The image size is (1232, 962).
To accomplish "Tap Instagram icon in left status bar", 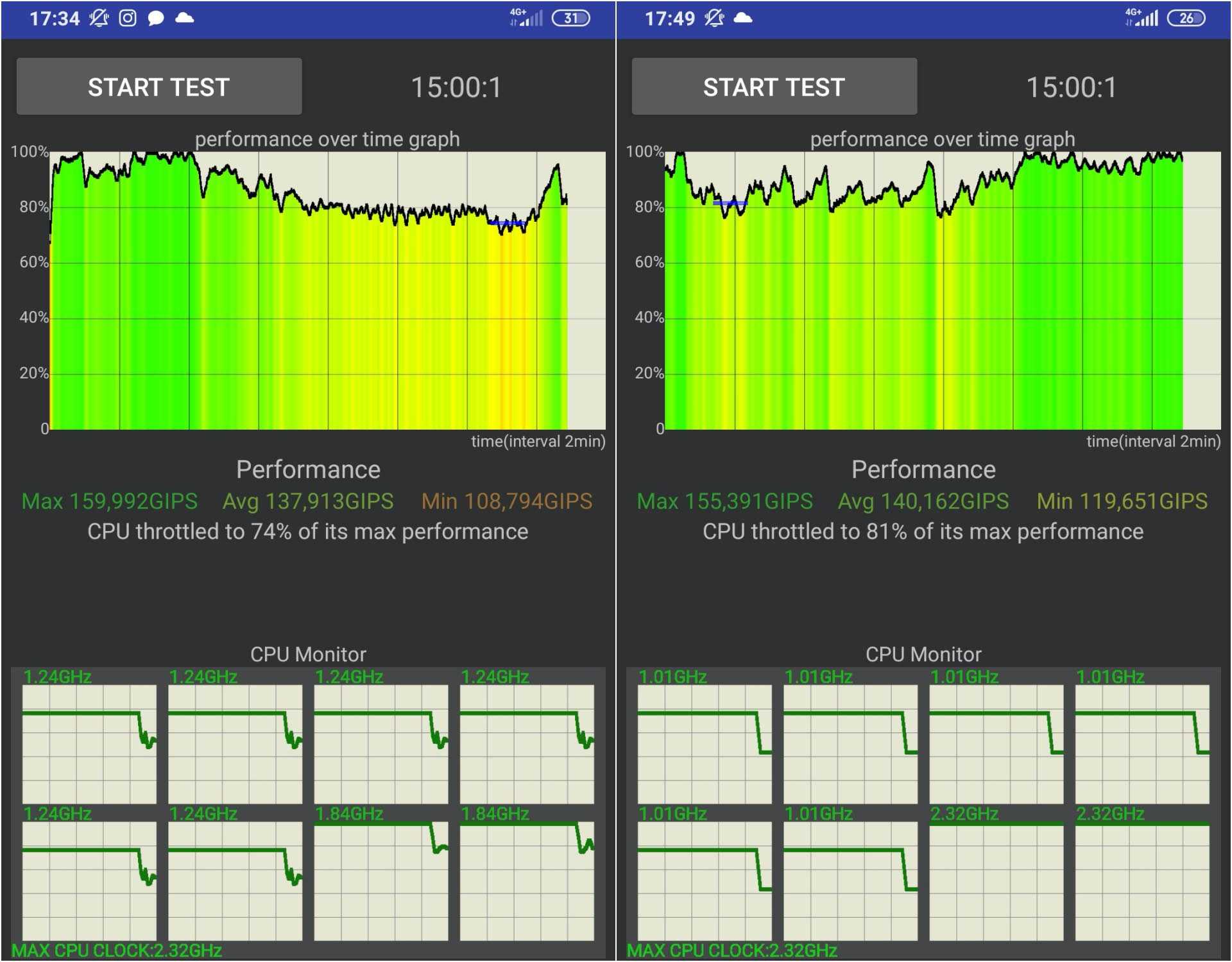I will point(128,18).
